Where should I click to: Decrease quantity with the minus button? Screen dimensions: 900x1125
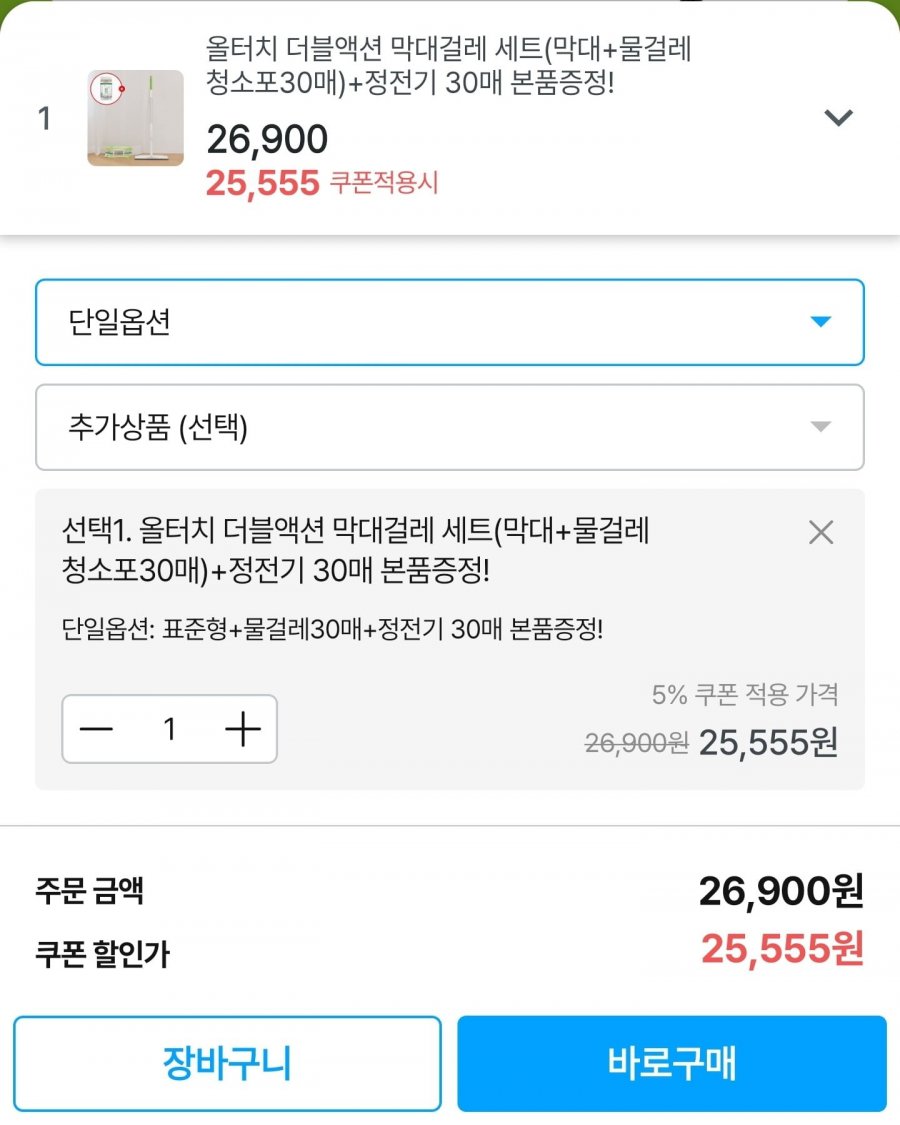[97, 729]
